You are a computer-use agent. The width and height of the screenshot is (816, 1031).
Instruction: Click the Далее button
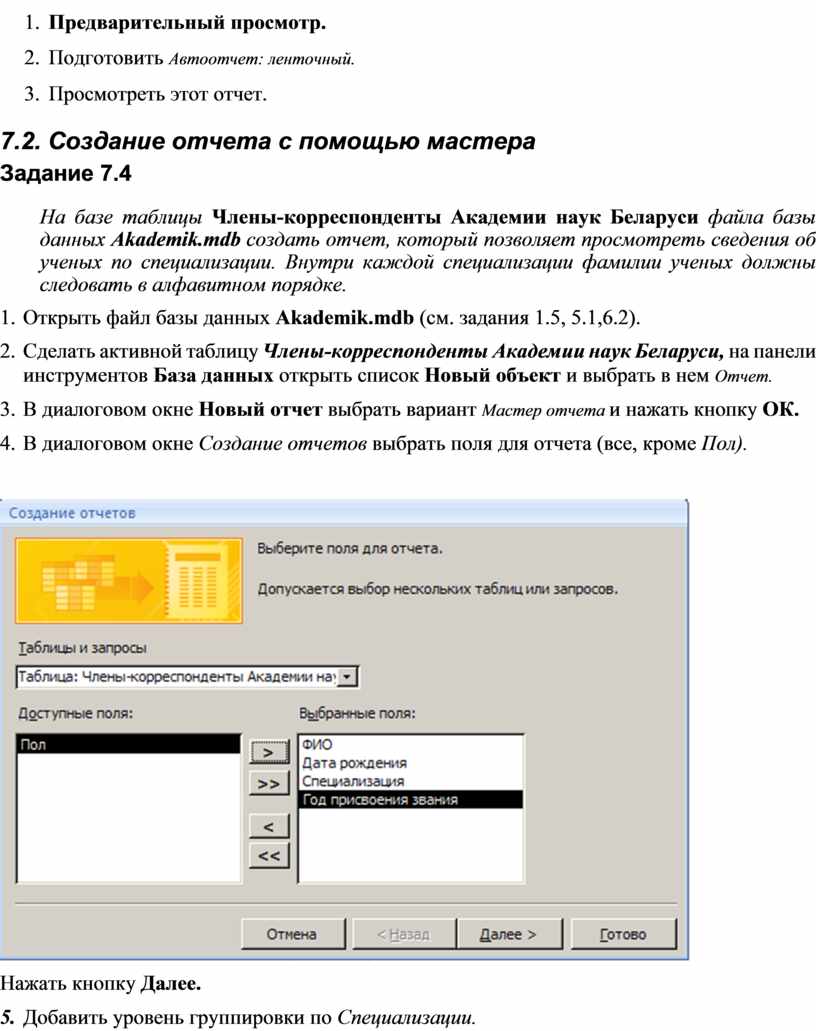point(509,934)
